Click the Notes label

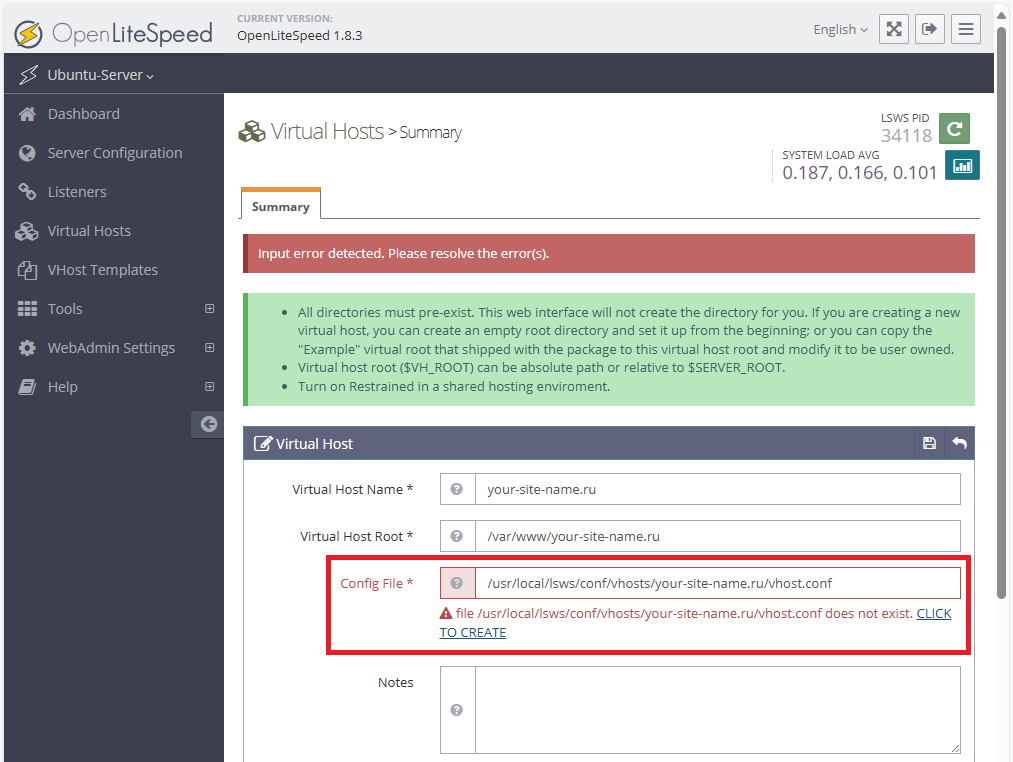click(x=395, y=683)
